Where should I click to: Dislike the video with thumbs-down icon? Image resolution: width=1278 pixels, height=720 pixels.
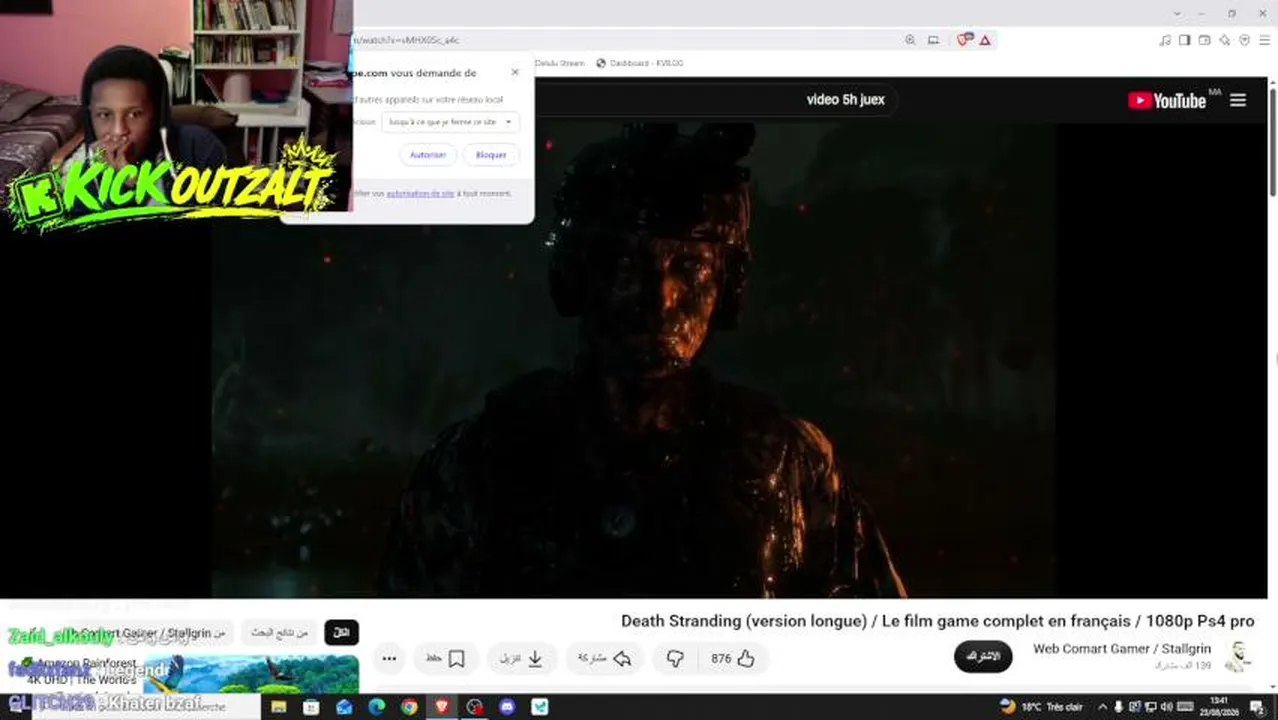click(675, 658)
